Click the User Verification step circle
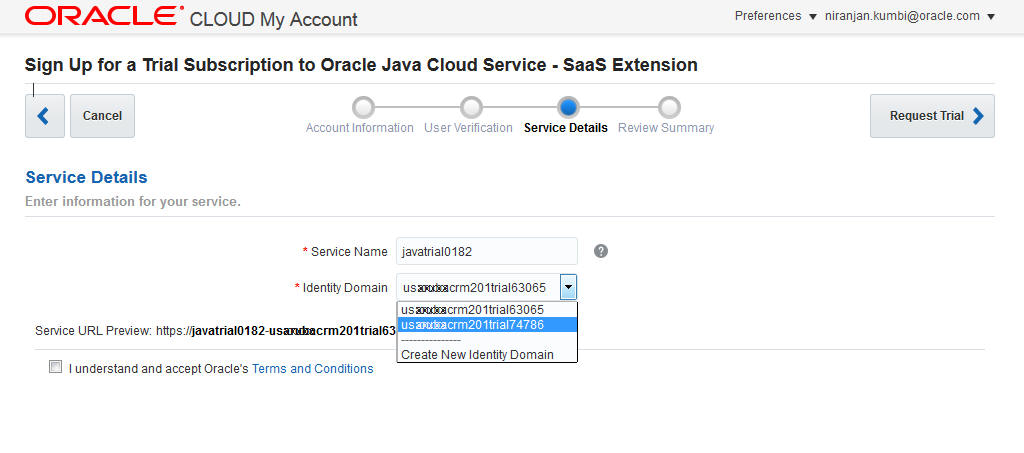The image size is (1024, 453). tap(470, 107)
